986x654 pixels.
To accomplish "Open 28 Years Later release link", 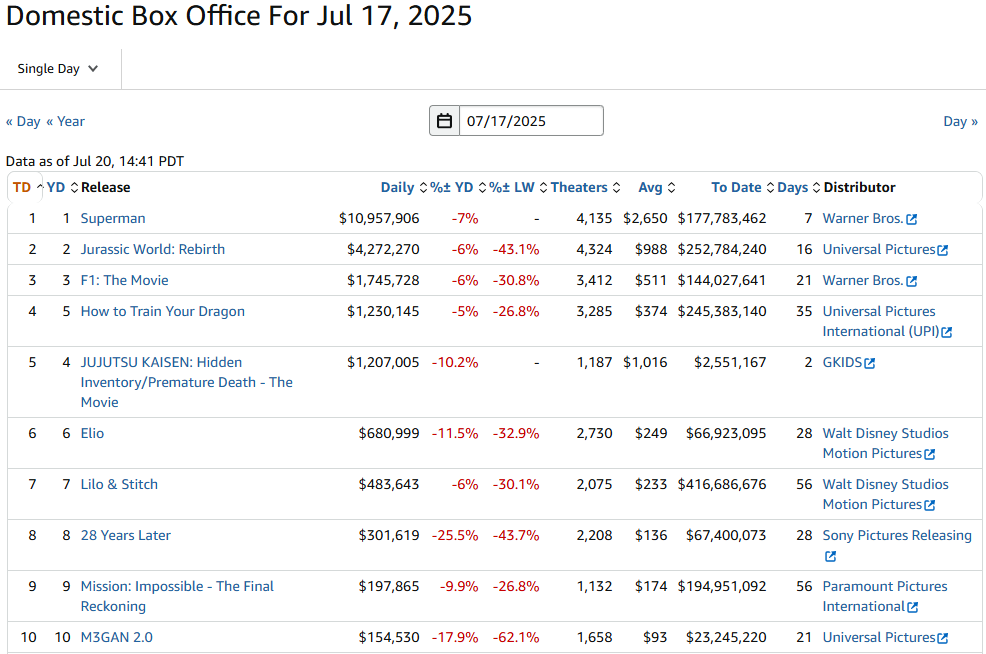I will pos(126,535).
